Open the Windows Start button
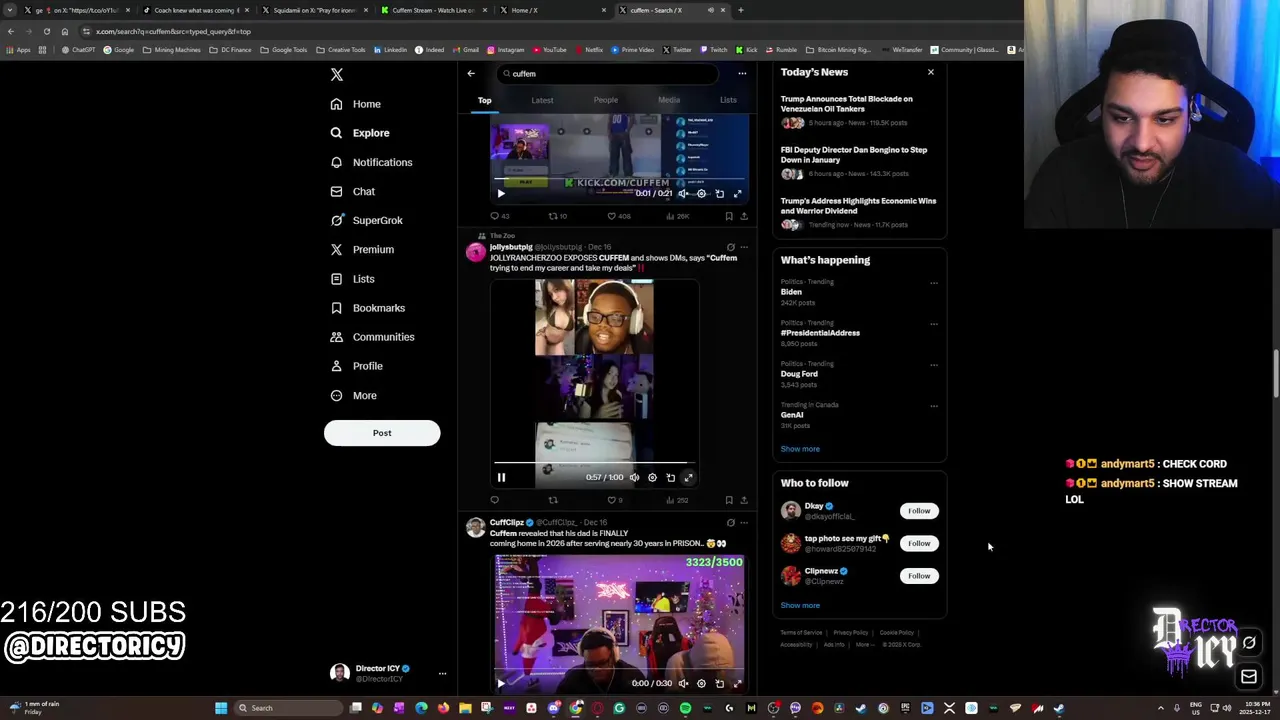This screenshot has height=720, width=1280. coord(221,708)
